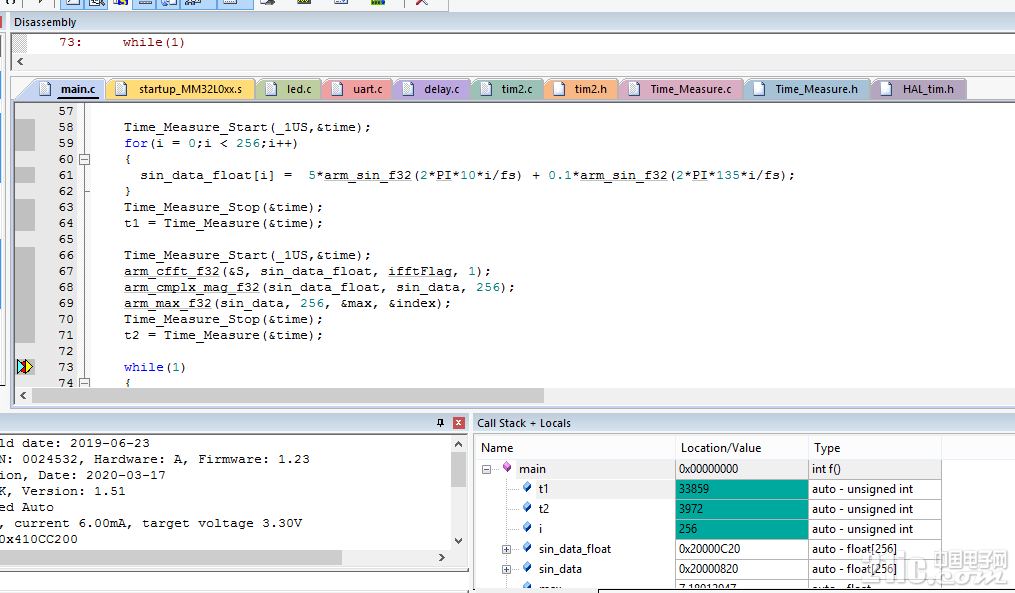Click the command window vertical scrollbar thumb
Screen dimensions: 1015x593
tap(458, 469)
